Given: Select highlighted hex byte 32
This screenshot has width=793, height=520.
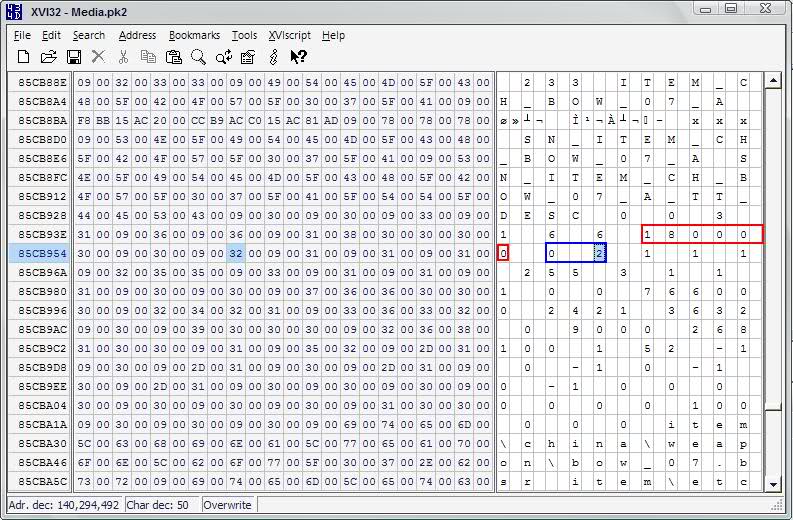Looking at the screenshot, I should tap(236, 253).
